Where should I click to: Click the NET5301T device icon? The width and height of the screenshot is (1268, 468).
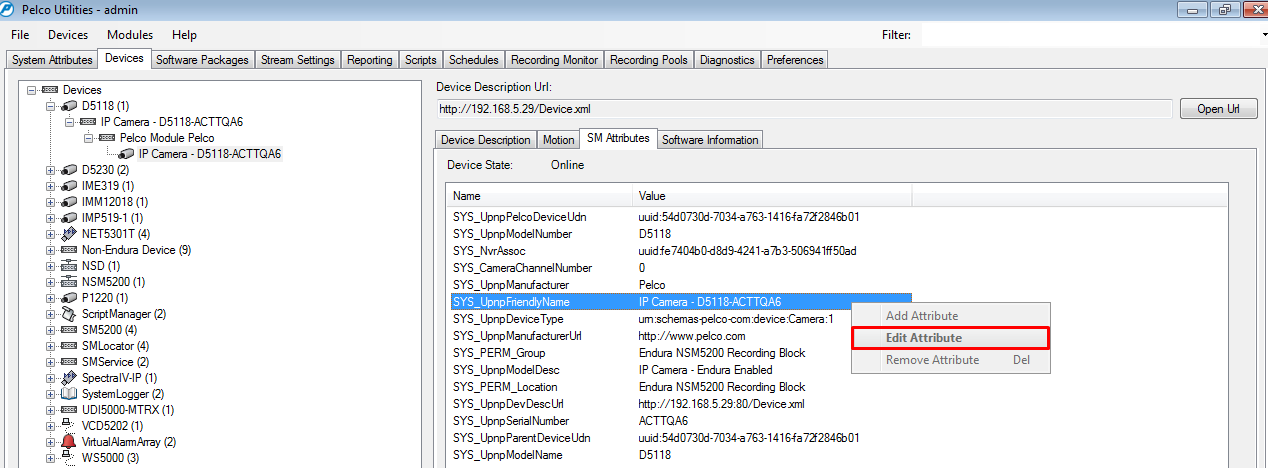(x=69, y=234)
